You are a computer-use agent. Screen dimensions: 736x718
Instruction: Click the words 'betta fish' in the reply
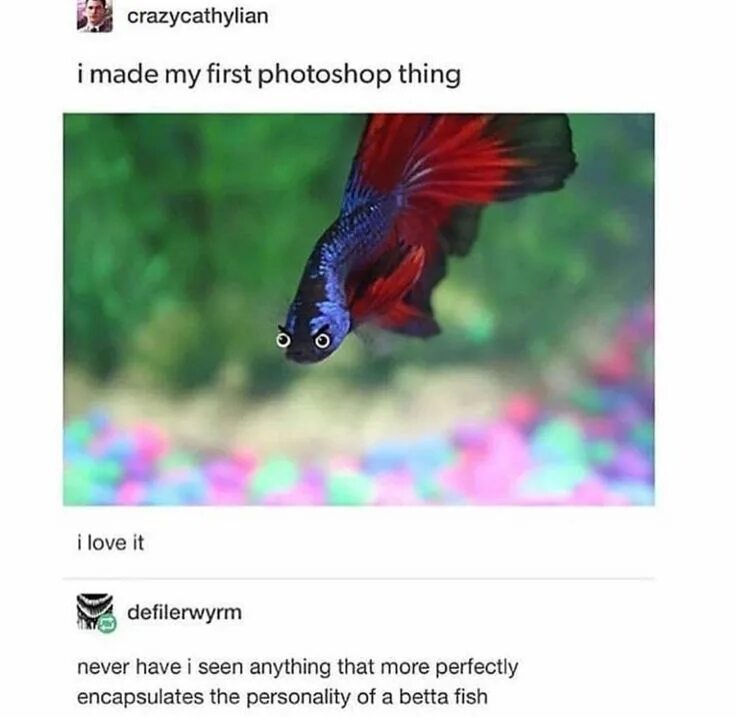point(444,696)
